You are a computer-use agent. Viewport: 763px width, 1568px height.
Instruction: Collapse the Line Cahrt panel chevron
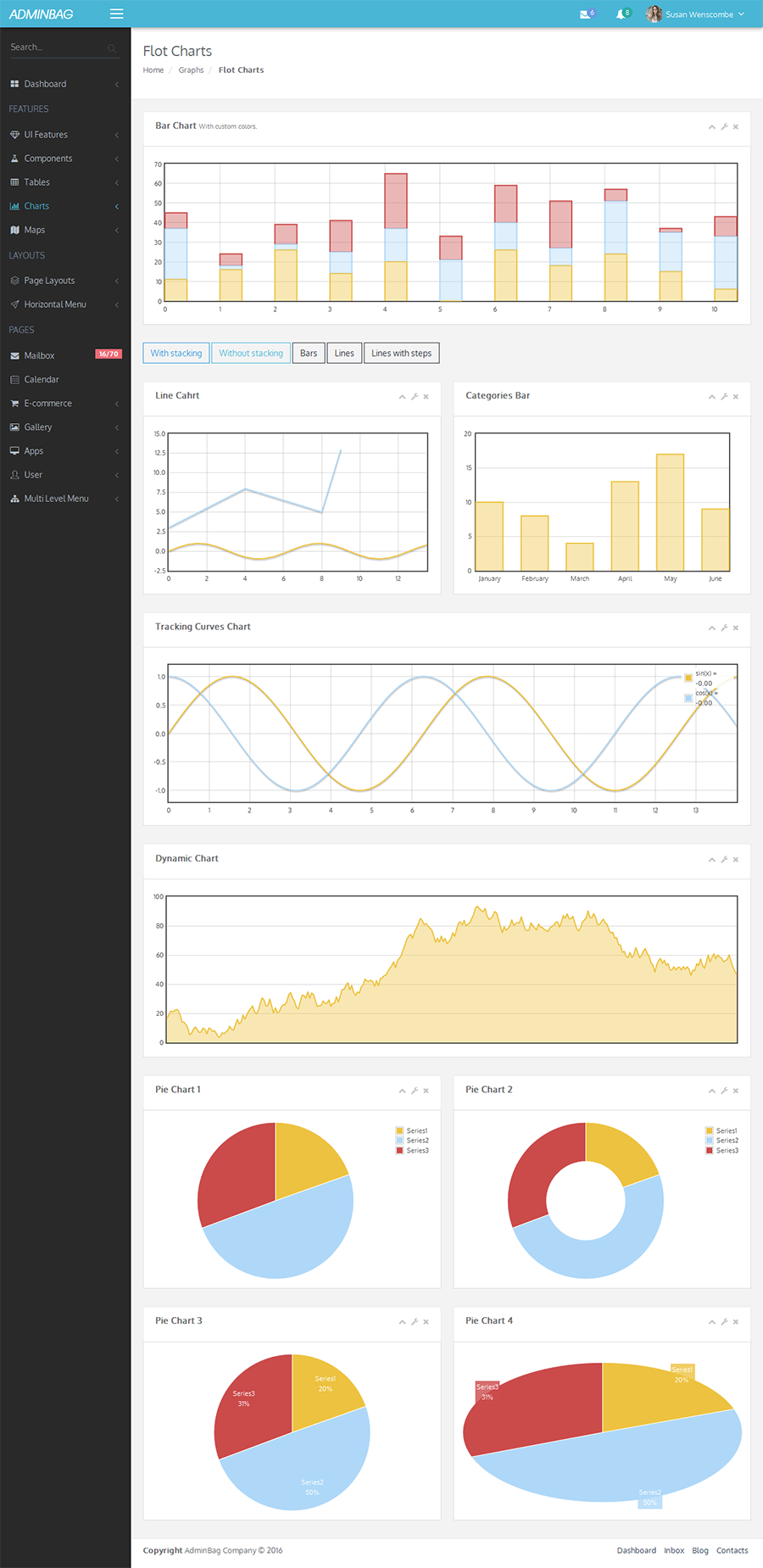click(x=402, y=397)
